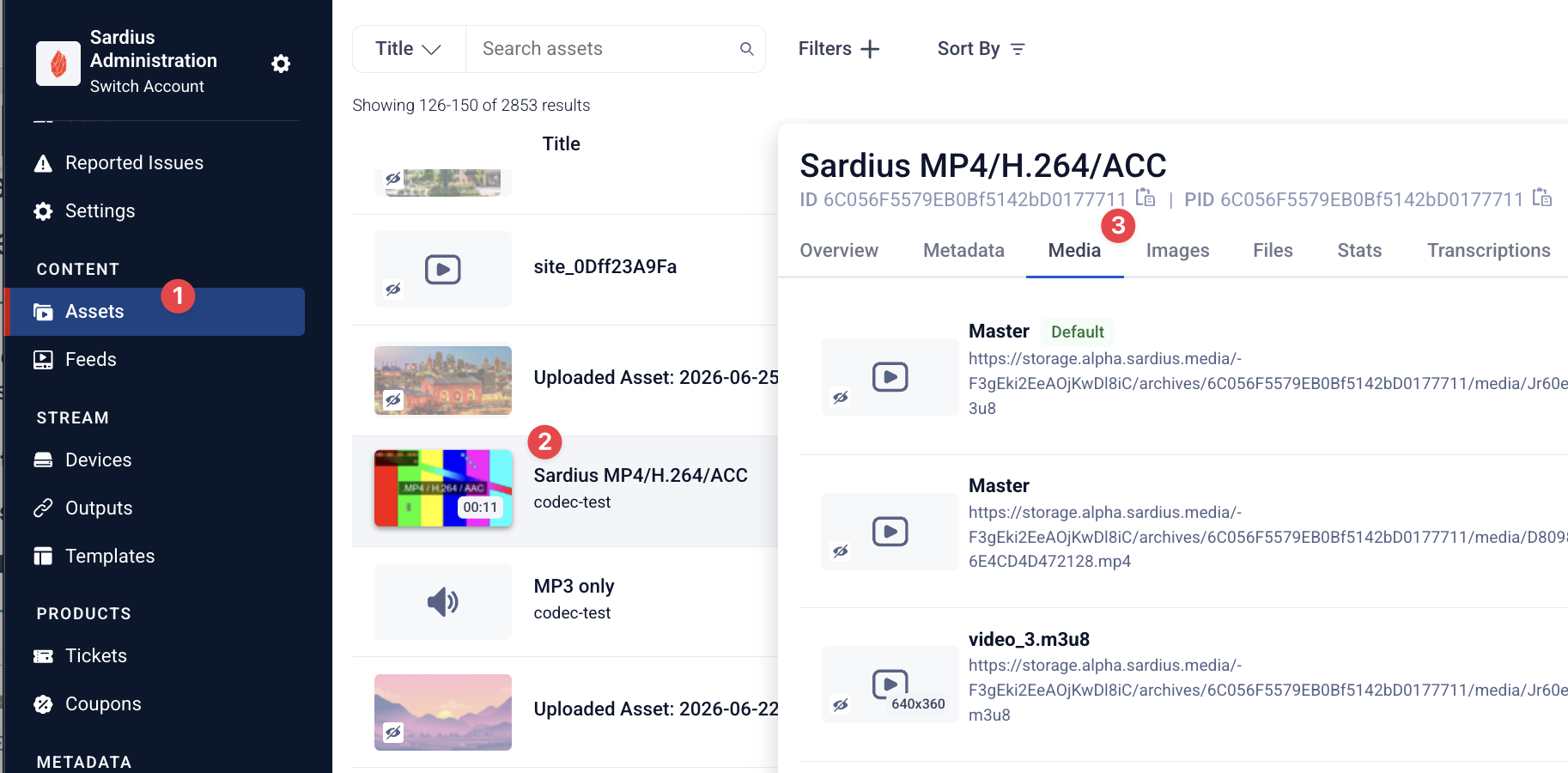Select the "MP3 only" asset title
Image resolution: width=1568 pixels, height=773 pixels.
(574, 587)
